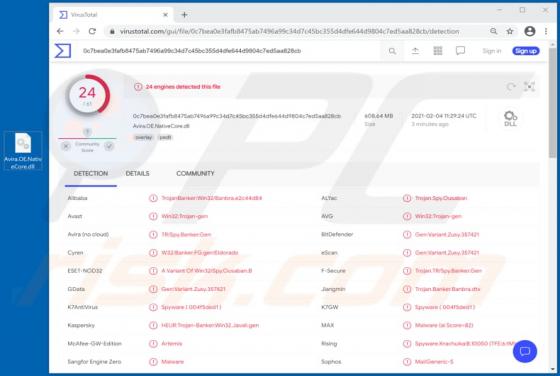Viewport: 560px width, 376px height.
Task: Click the Sign up button
Action: tap(526, 51)
